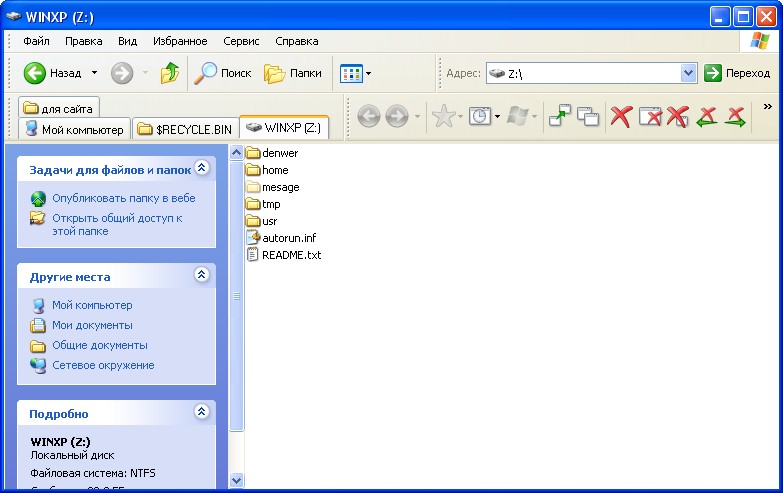This screenshot has height=493, width=783.
Task: Open Общие документы link
Action: coord(100,345)
